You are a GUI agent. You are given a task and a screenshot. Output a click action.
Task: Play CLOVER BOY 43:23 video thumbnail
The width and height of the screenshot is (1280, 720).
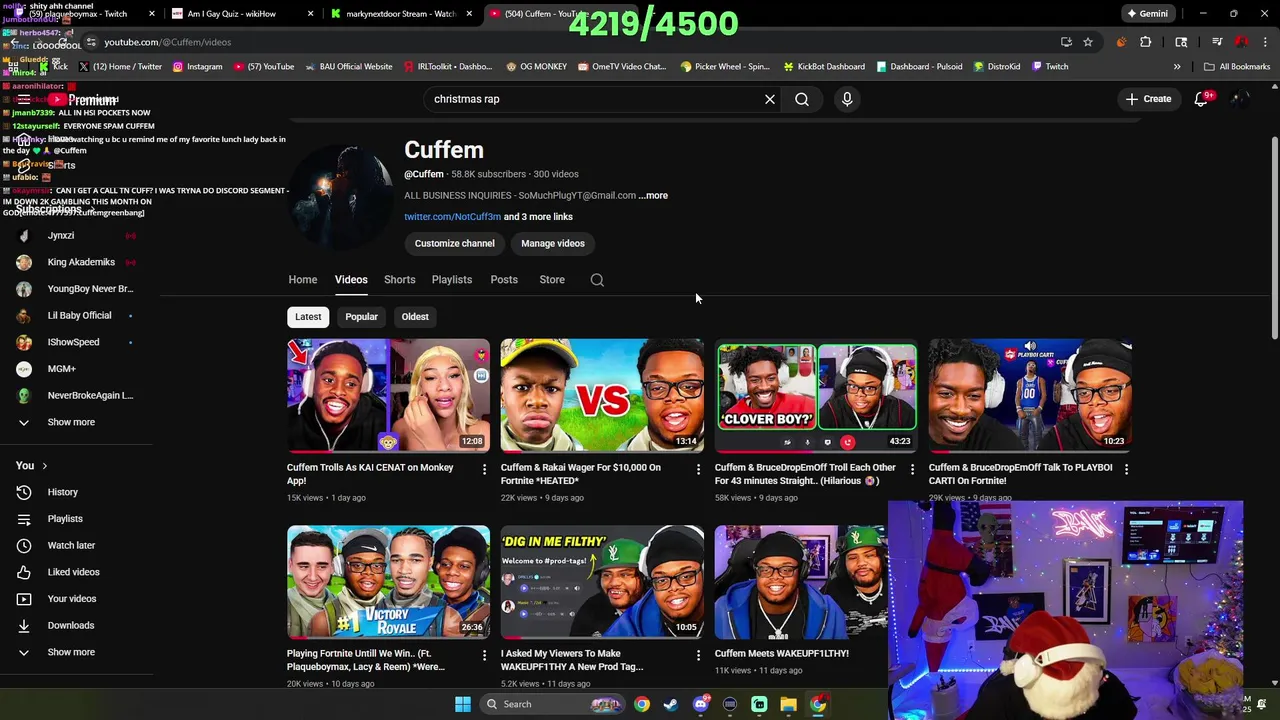[x=816, y=396]
